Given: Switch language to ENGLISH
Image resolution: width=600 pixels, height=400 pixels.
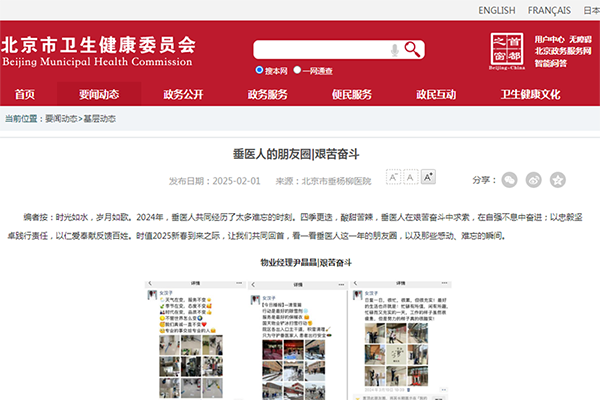Looking at the screenshot, I should 497,11.
